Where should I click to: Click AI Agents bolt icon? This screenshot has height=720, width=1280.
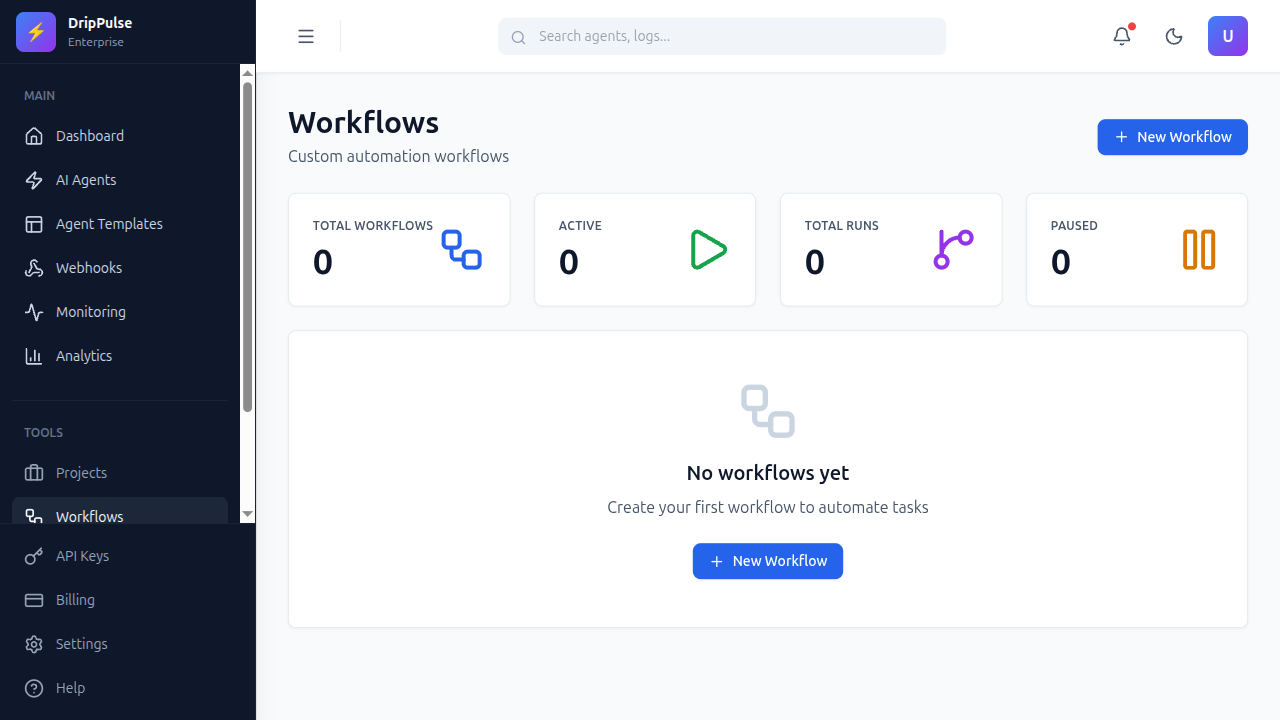point(34,180)
